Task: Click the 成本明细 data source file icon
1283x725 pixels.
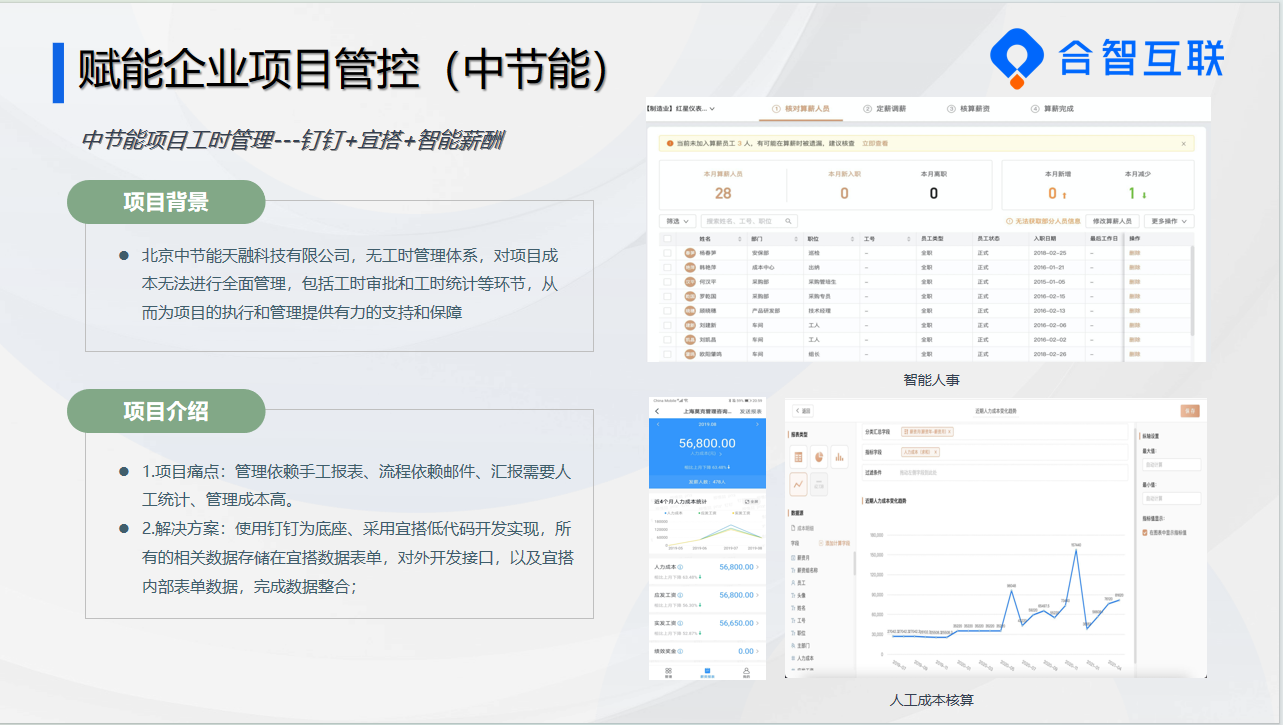Action: [x=794, y=527]
